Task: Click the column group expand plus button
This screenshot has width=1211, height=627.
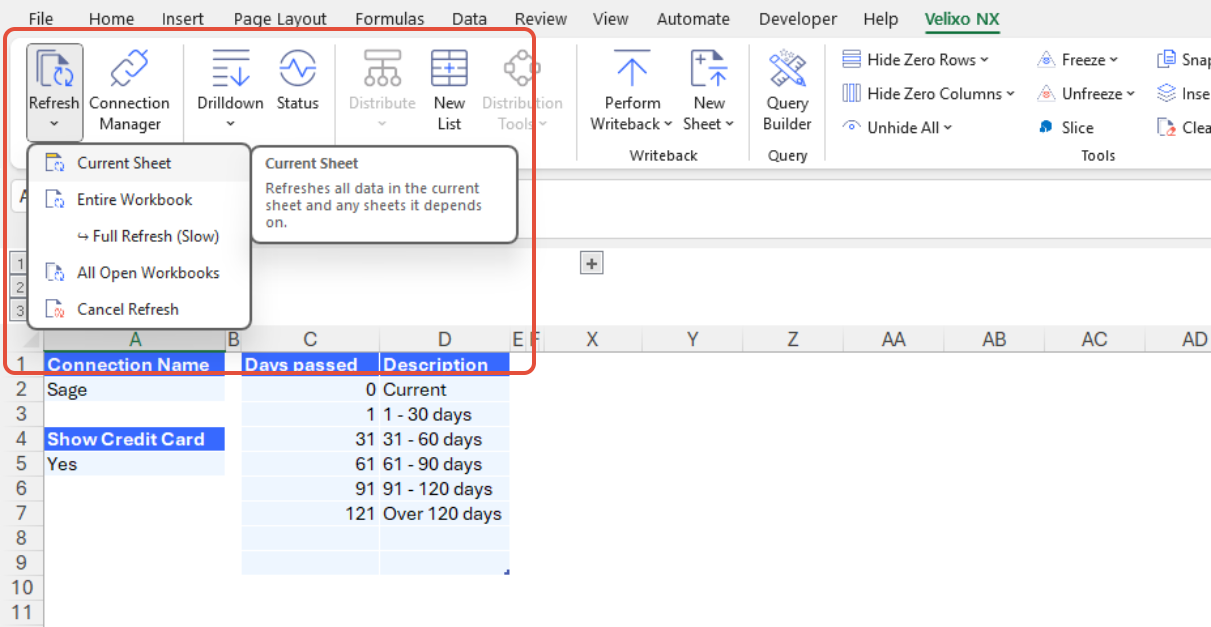Action: tap(592, 263)
